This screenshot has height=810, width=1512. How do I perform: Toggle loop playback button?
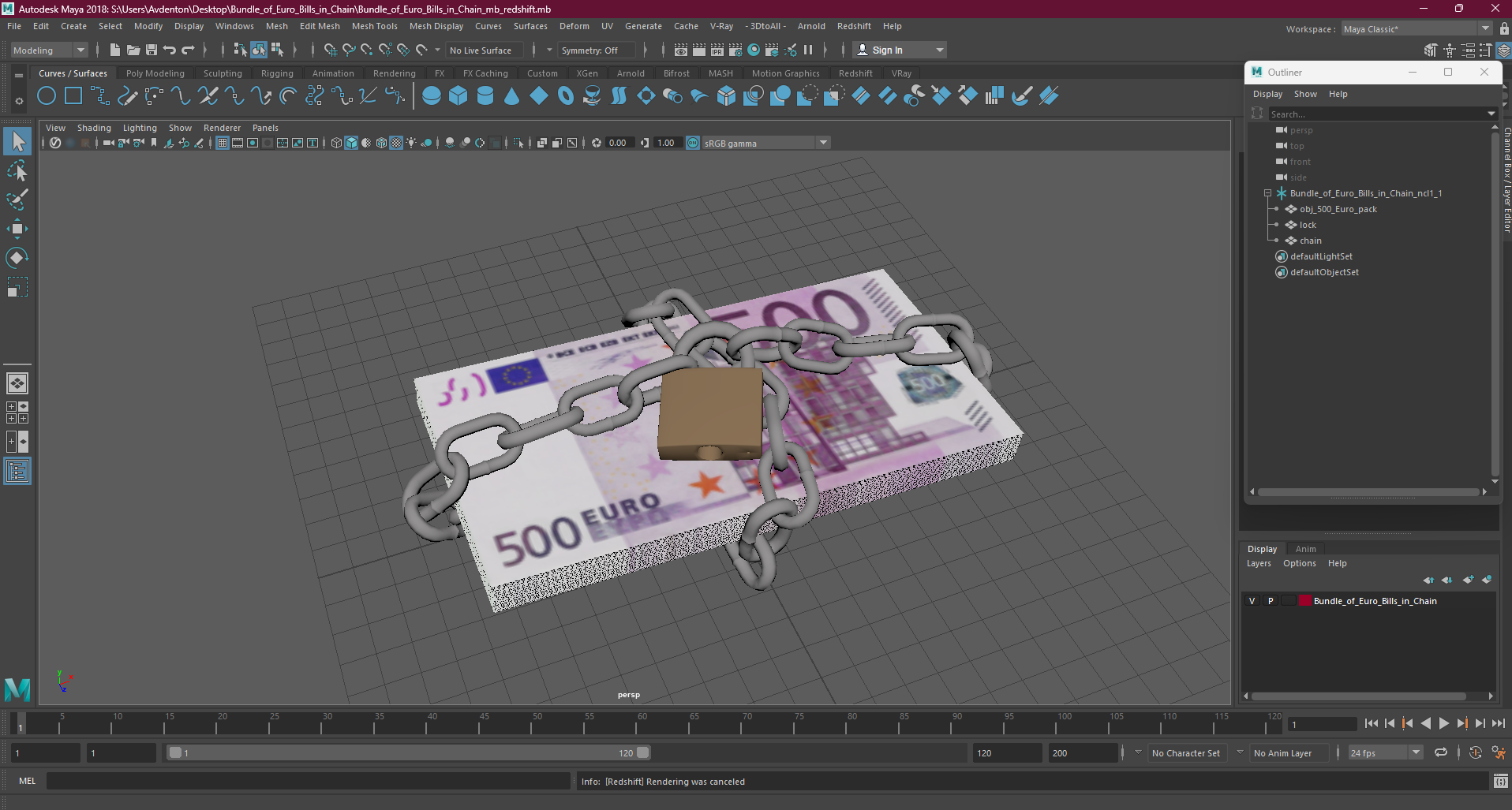[x=1441, y=752]
